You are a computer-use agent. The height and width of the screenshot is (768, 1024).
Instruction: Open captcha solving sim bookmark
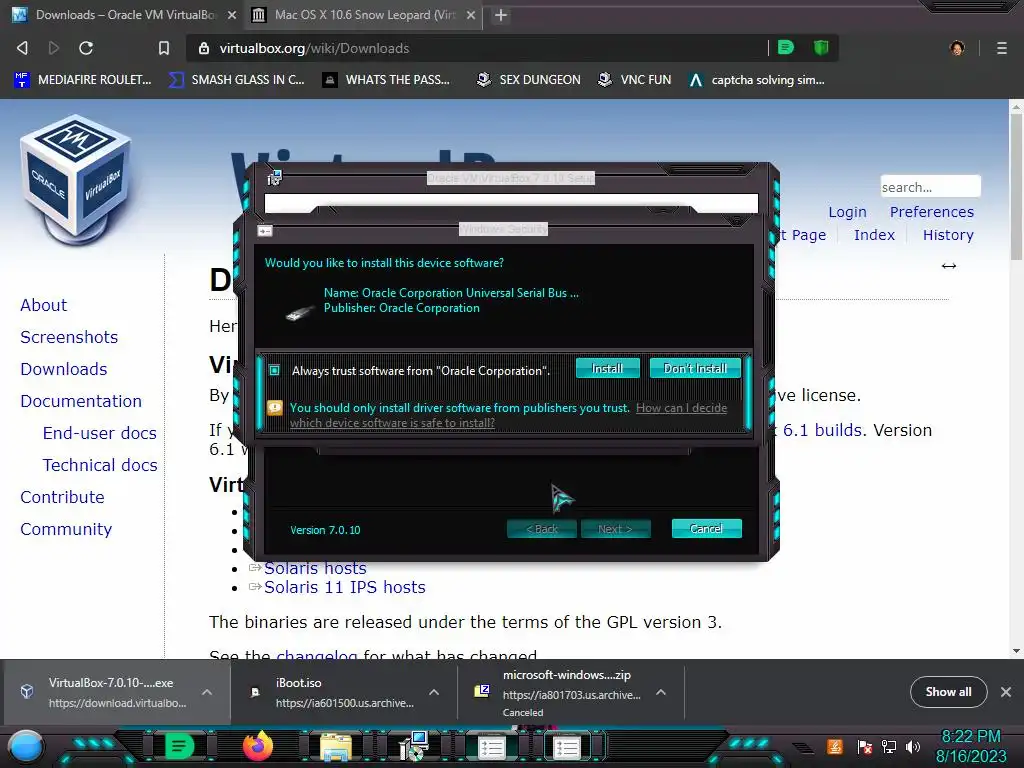click(757, 80)
